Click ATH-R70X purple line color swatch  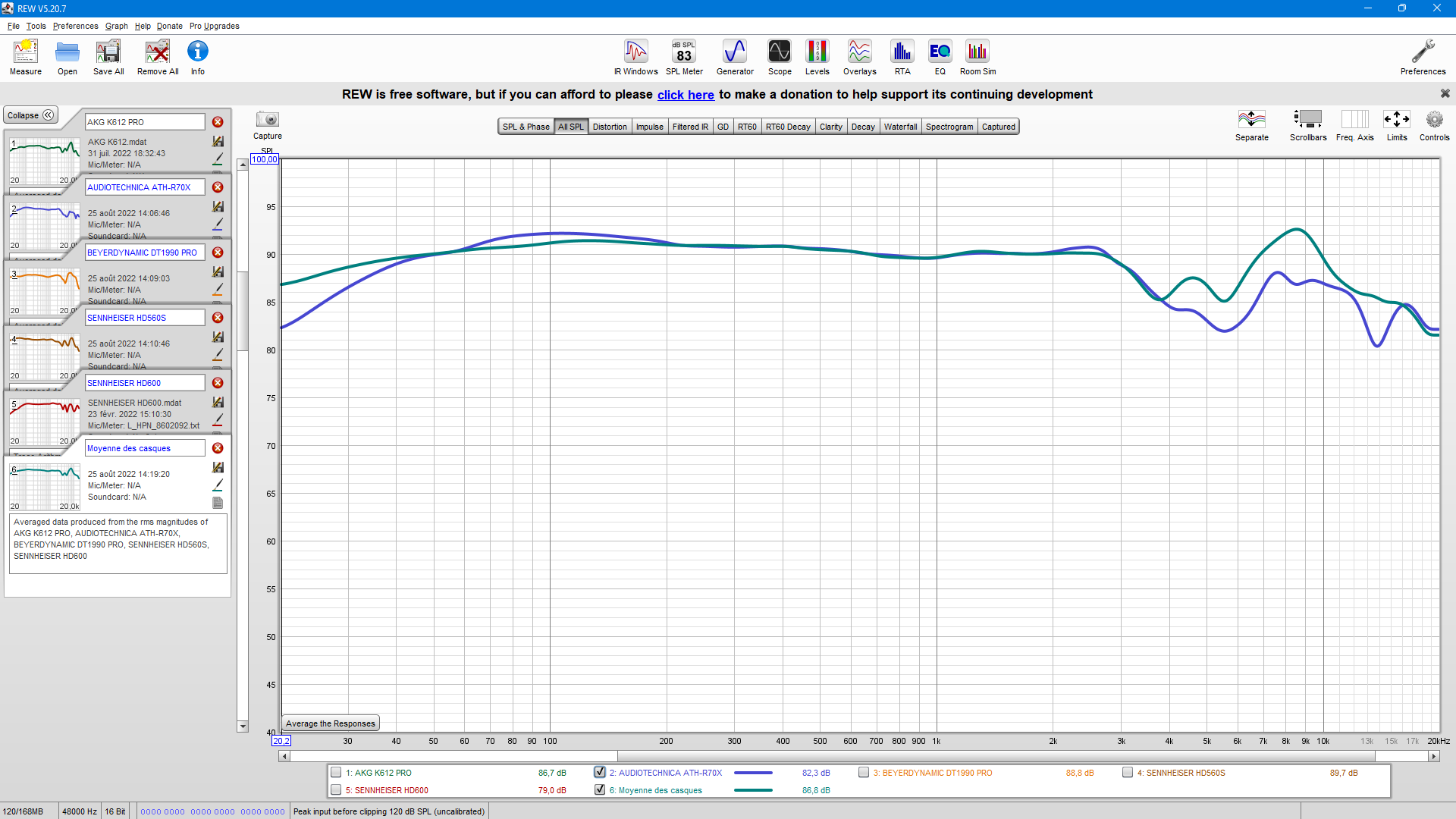point(753,773)
